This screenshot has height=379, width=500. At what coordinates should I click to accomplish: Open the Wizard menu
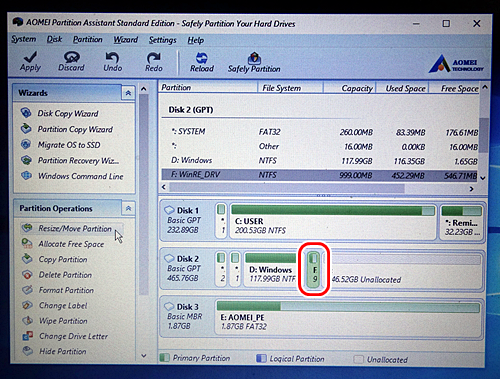pyautogui.click(x=126, y=40)
